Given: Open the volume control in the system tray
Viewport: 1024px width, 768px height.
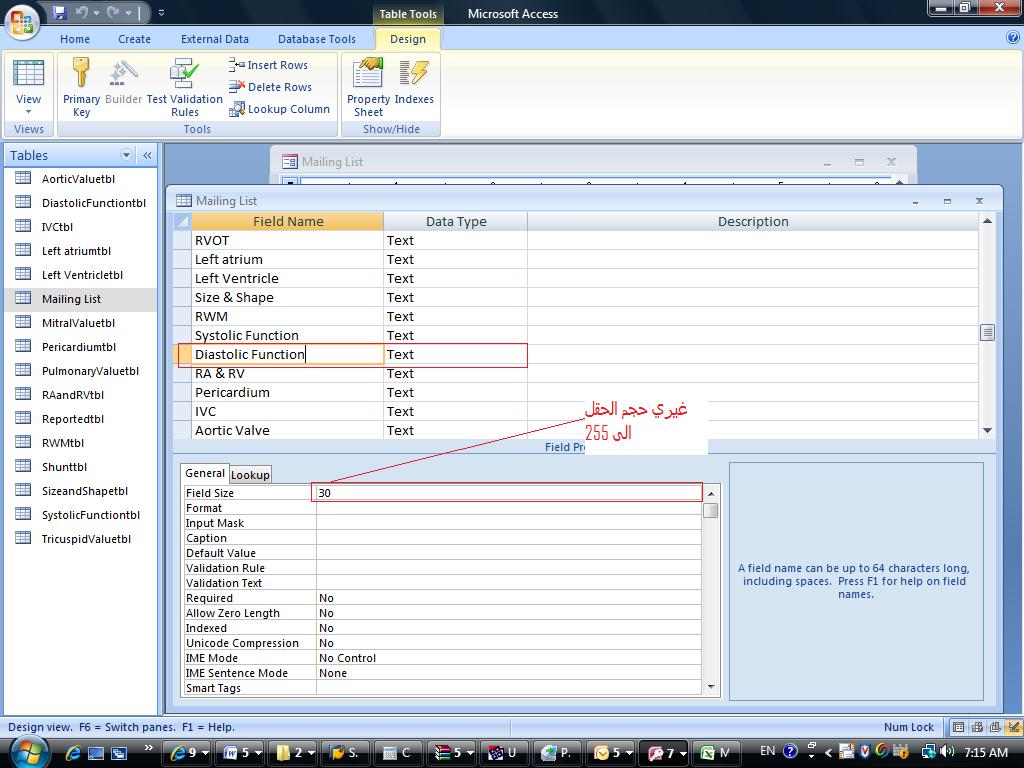Looking at the screenshot, I should (948, 752).
